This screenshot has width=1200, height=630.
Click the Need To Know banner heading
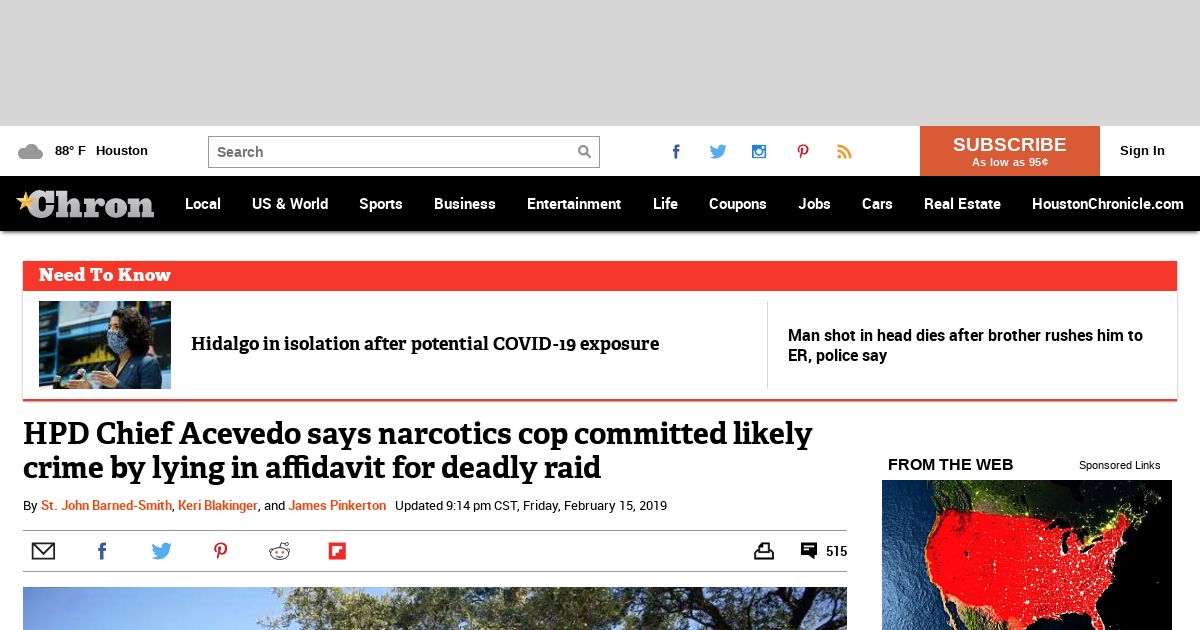(x=105, y=275)
